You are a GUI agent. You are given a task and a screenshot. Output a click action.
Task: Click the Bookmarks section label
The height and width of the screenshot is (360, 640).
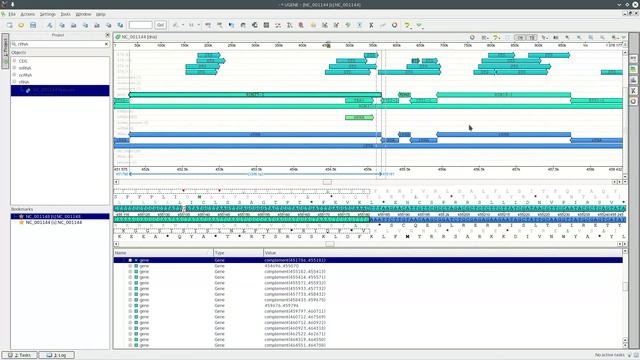[22, 209]
